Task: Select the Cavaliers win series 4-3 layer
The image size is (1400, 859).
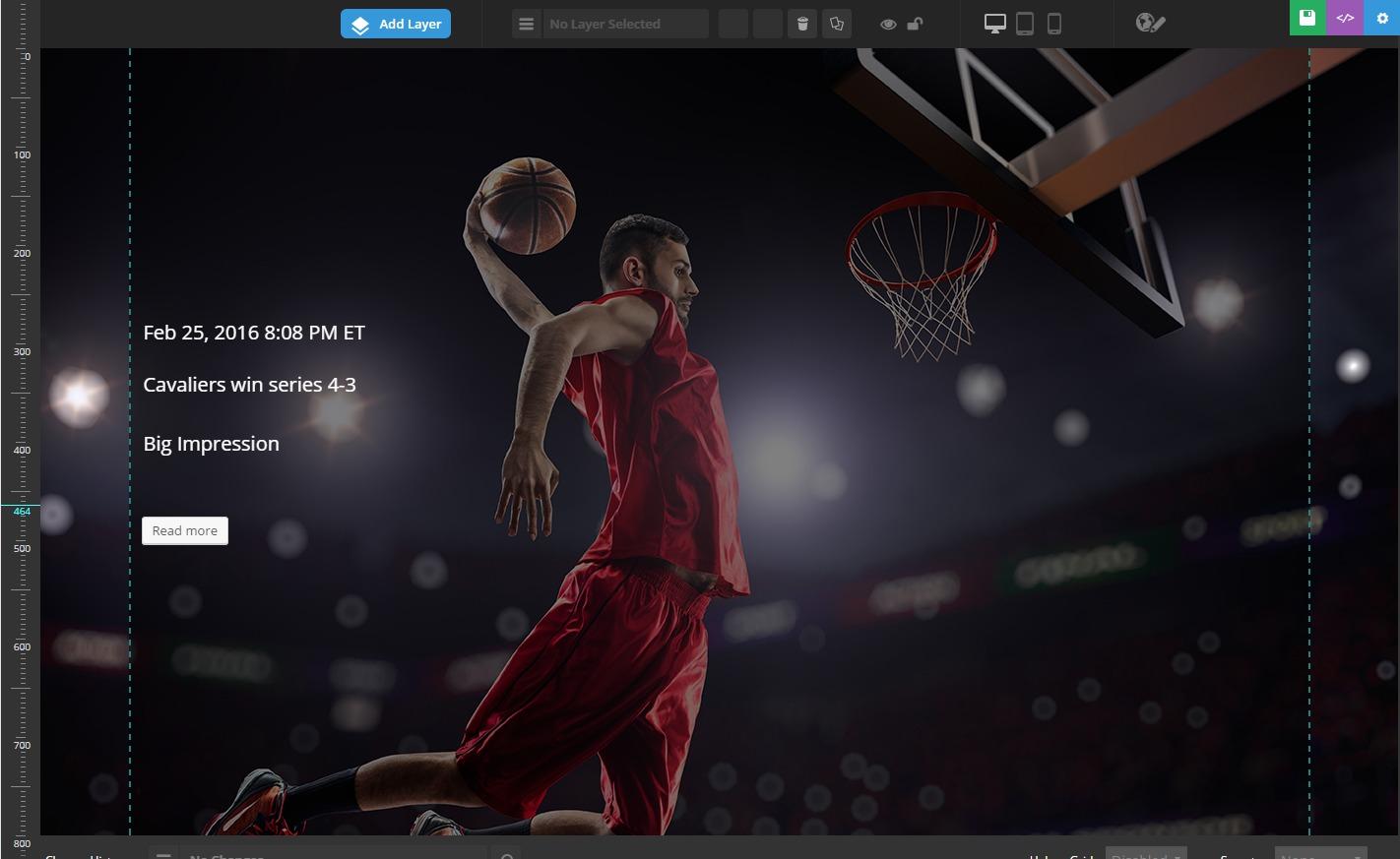Action: (x=249, y=385)
